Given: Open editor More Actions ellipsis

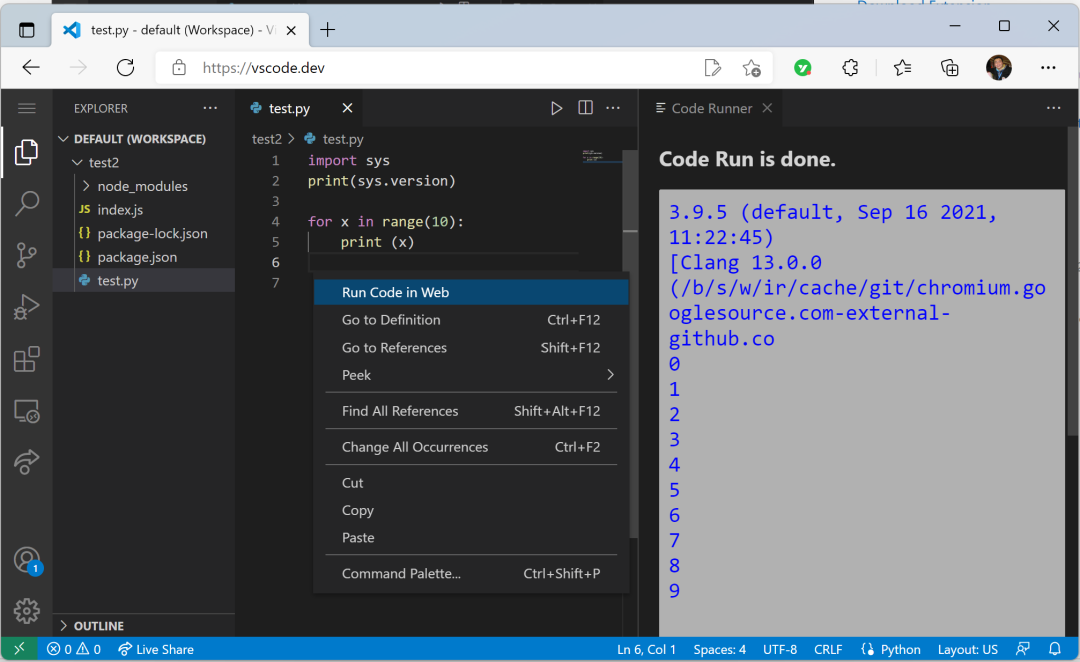Looking at the screenshot, I should pos(613,108).
